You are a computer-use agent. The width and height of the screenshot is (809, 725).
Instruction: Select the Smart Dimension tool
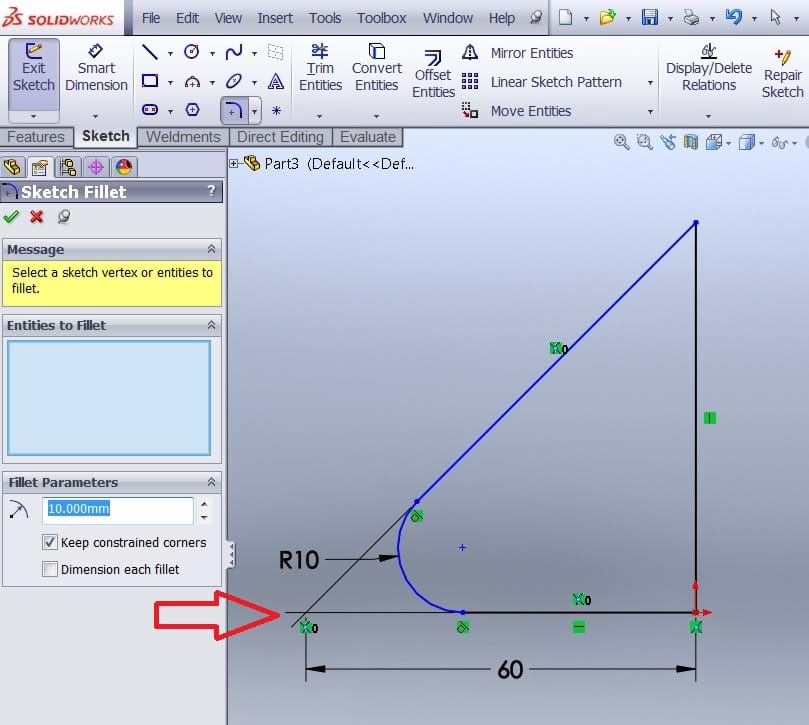coord(96,68)
